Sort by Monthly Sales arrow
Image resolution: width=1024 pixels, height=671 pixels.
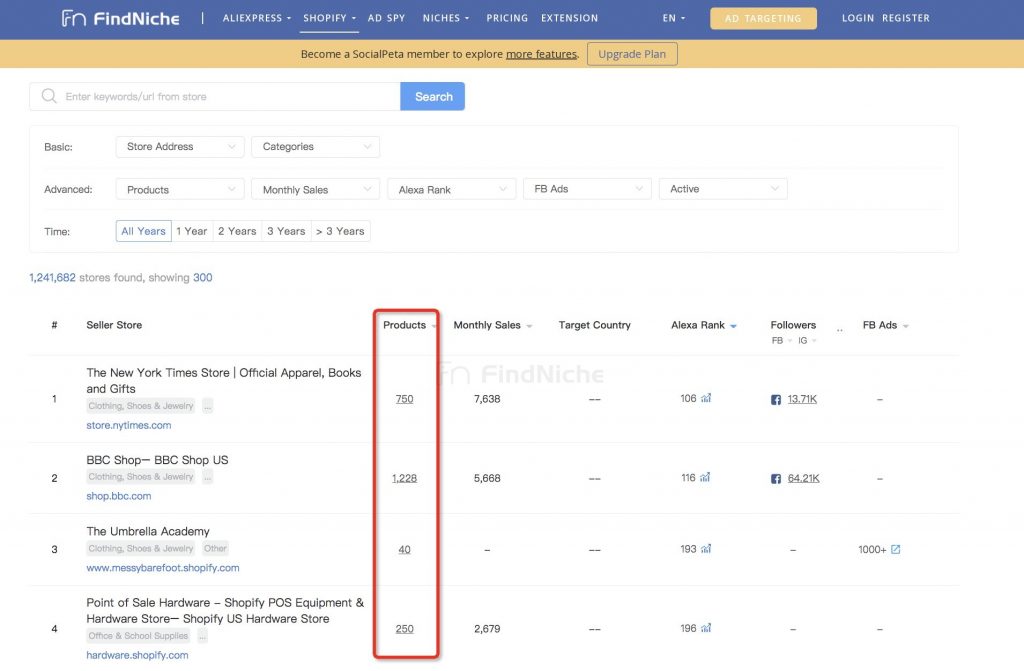(529, 326)
